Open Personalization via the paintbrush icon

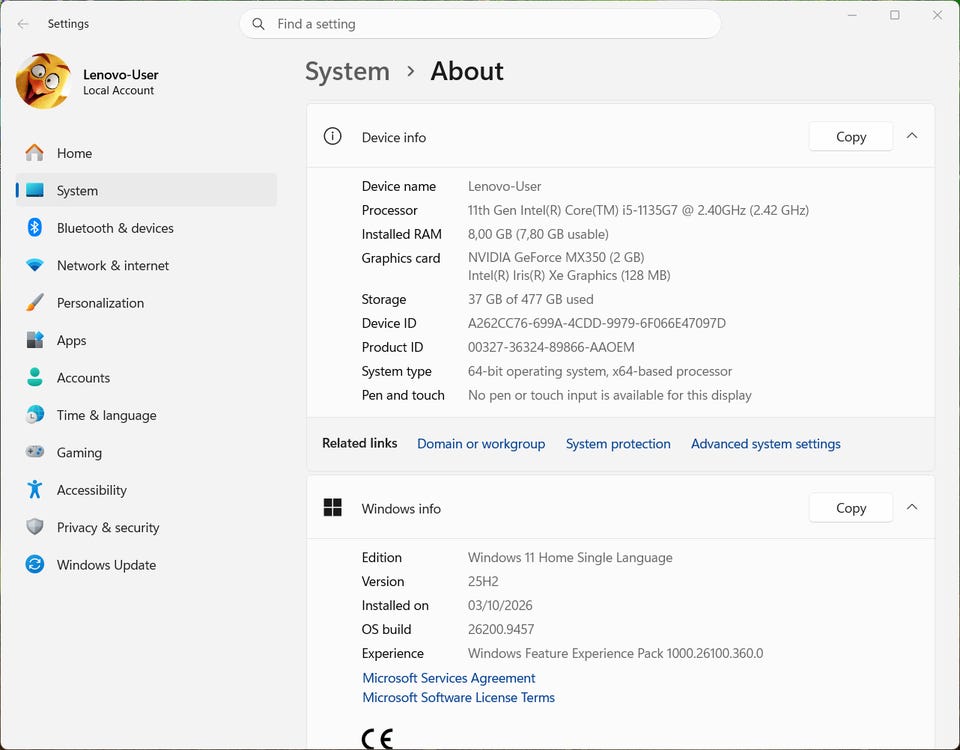tap(34, 302)
